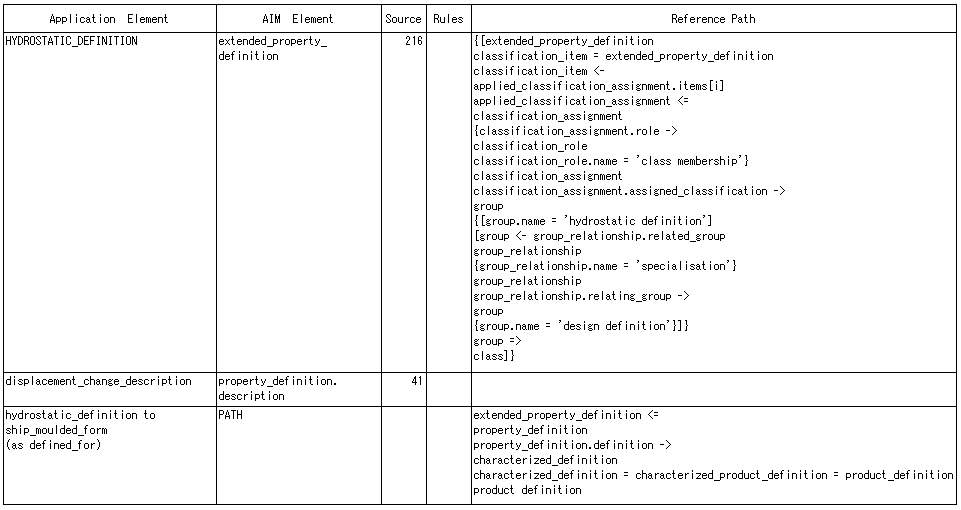
Task: Select the displacement_change_description cell
Action: coord(110,389)
